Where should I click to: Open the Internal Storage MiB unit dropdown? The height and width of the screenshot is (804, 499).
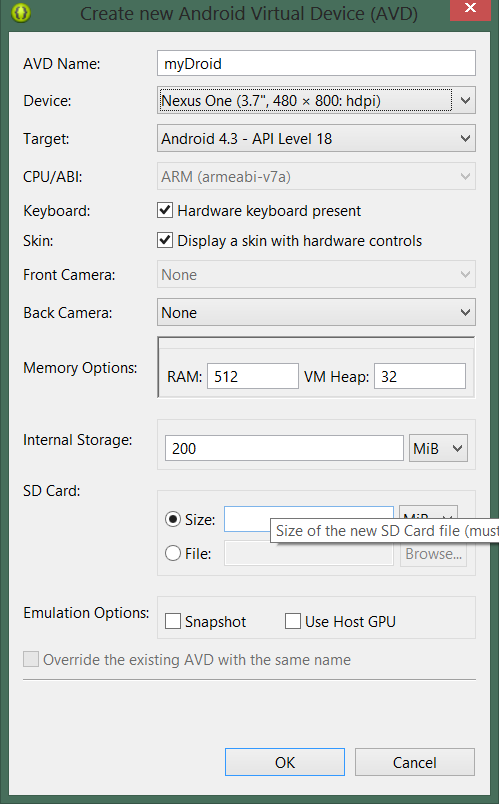(x=438, y=448)
